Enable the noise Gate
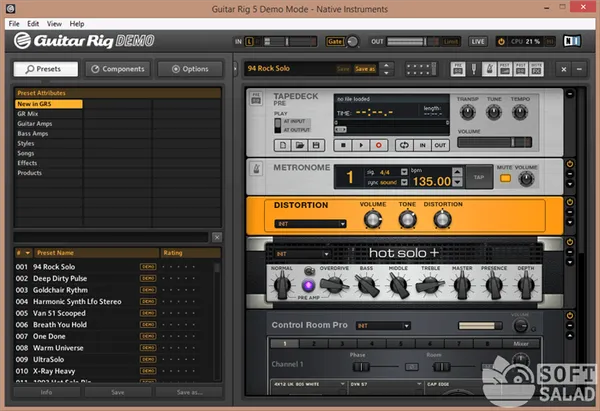Image resolution: width=600 pixels, height=411 pixels. [335, 41]
